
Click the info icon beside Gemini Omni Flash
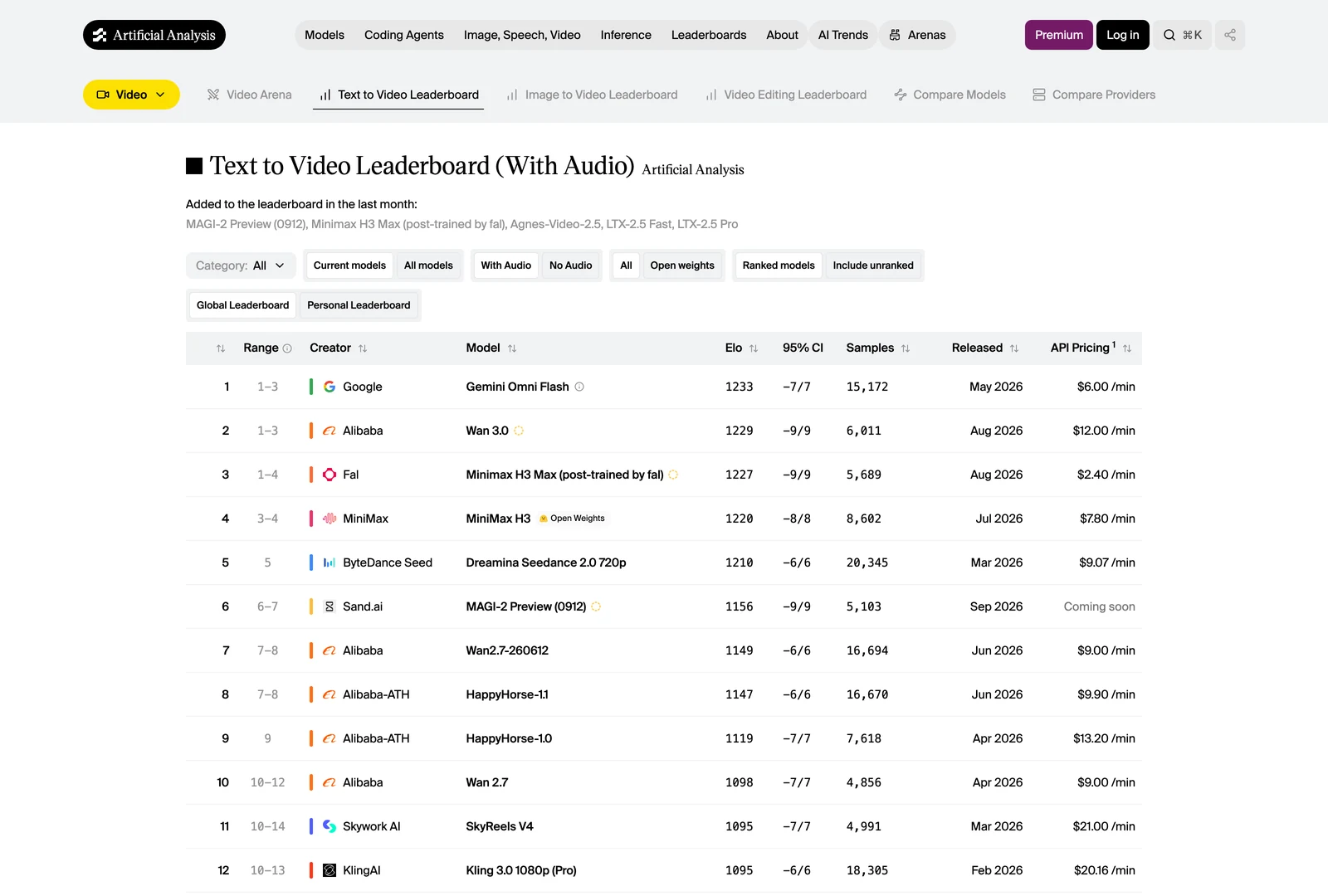pos(579,387)
